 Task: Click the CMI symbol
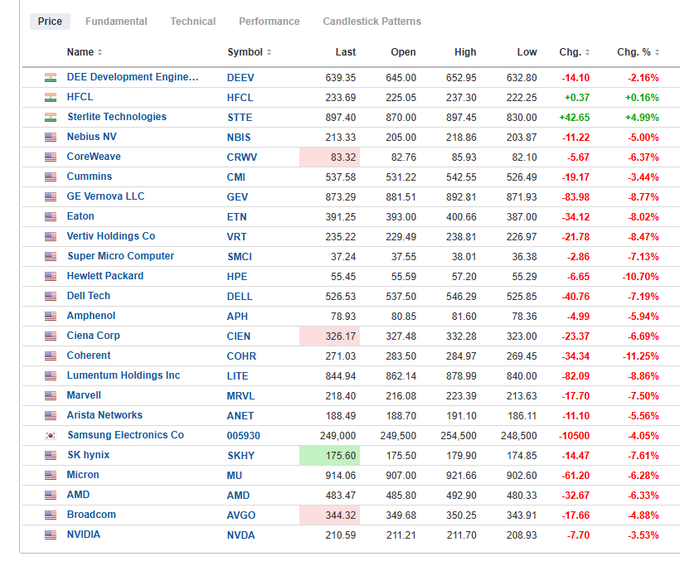point(236,177)
